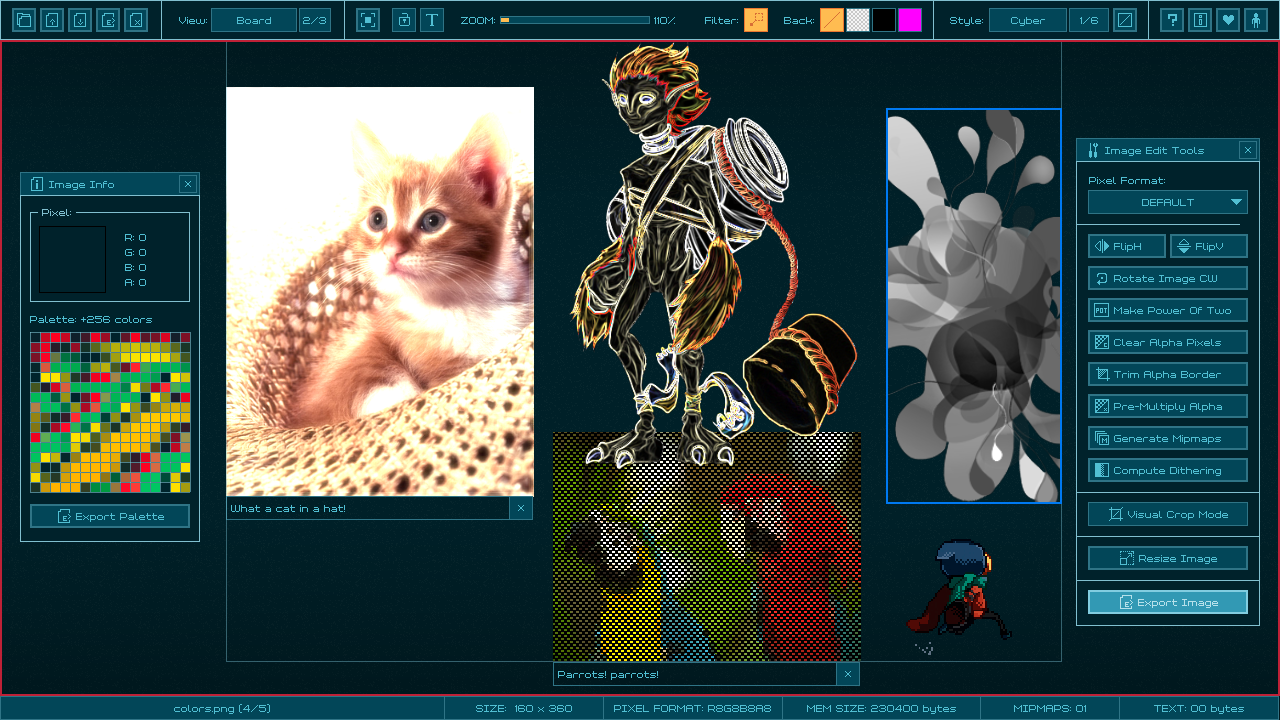The image size is (1280, 720).
Task: Click the 'Palette: +256 colors' label
Action: (x=91, y=320)
